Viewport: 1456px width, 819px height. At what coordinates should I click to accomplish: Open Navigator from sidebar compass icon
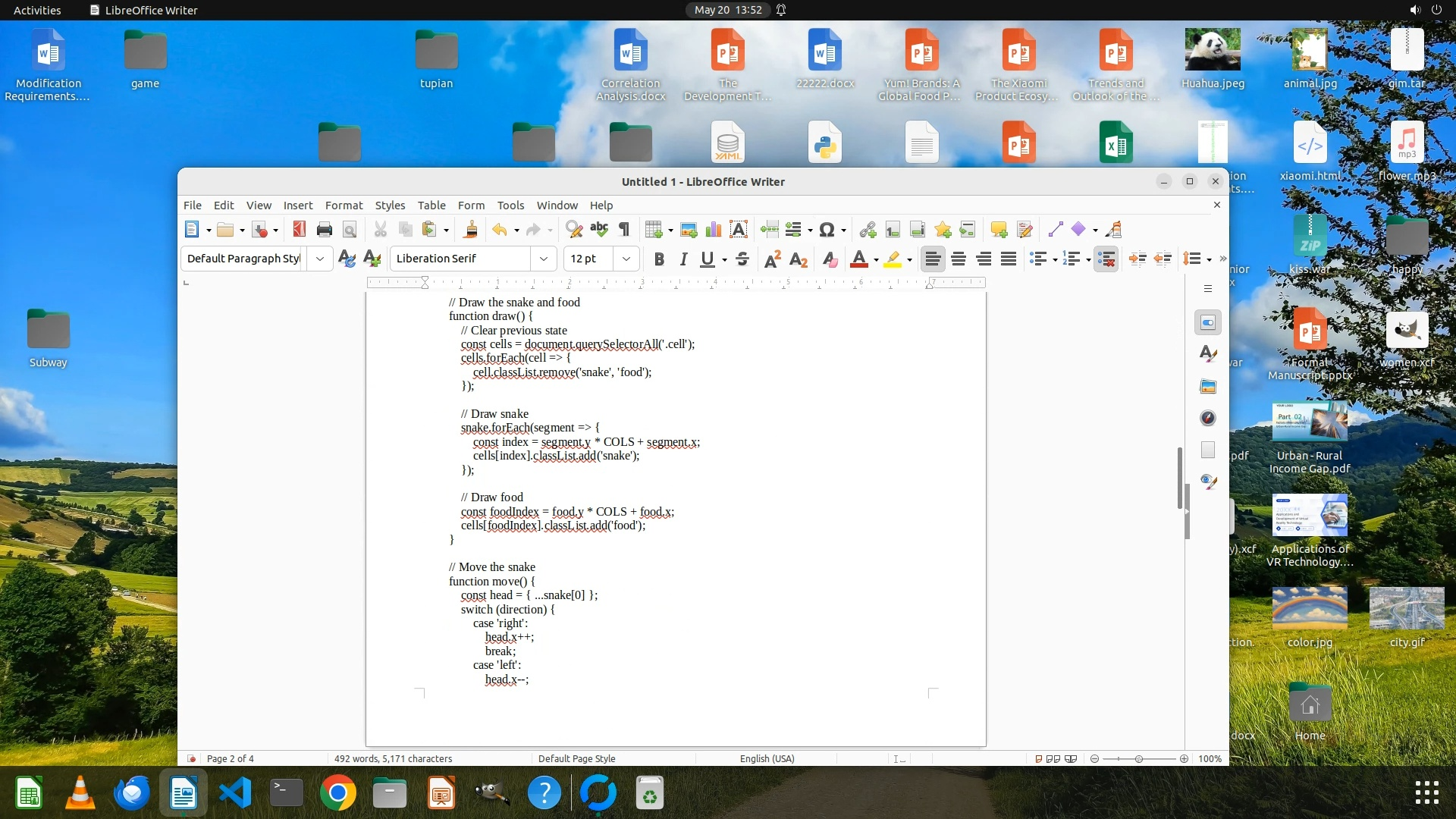click(1208, 419)
